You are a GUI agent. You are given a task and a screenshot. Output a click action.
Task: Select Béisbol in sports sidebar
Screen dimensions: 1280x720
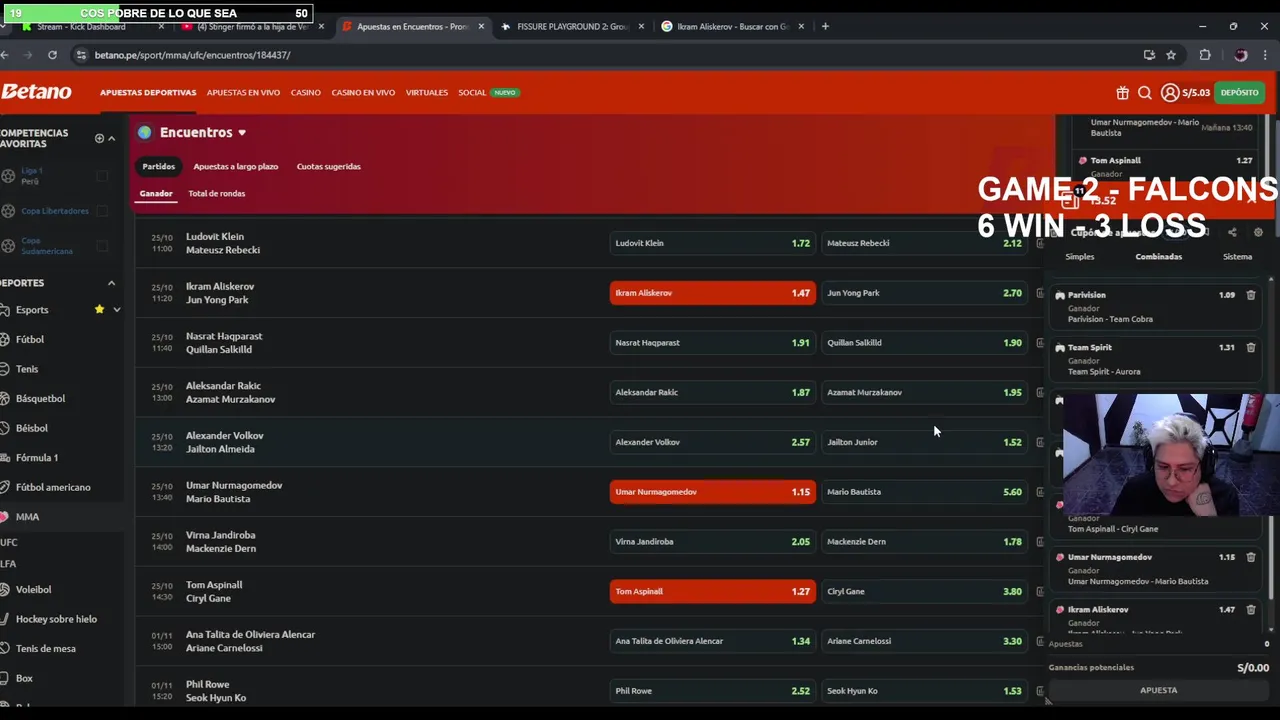click(x=31, y=428)
